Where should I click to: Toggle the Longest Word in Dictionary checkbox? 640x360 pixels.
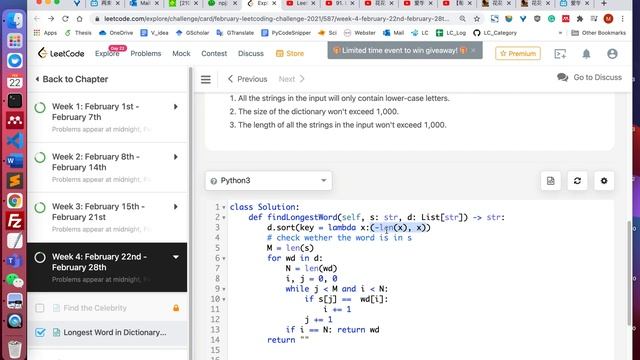tap(40, 332)
